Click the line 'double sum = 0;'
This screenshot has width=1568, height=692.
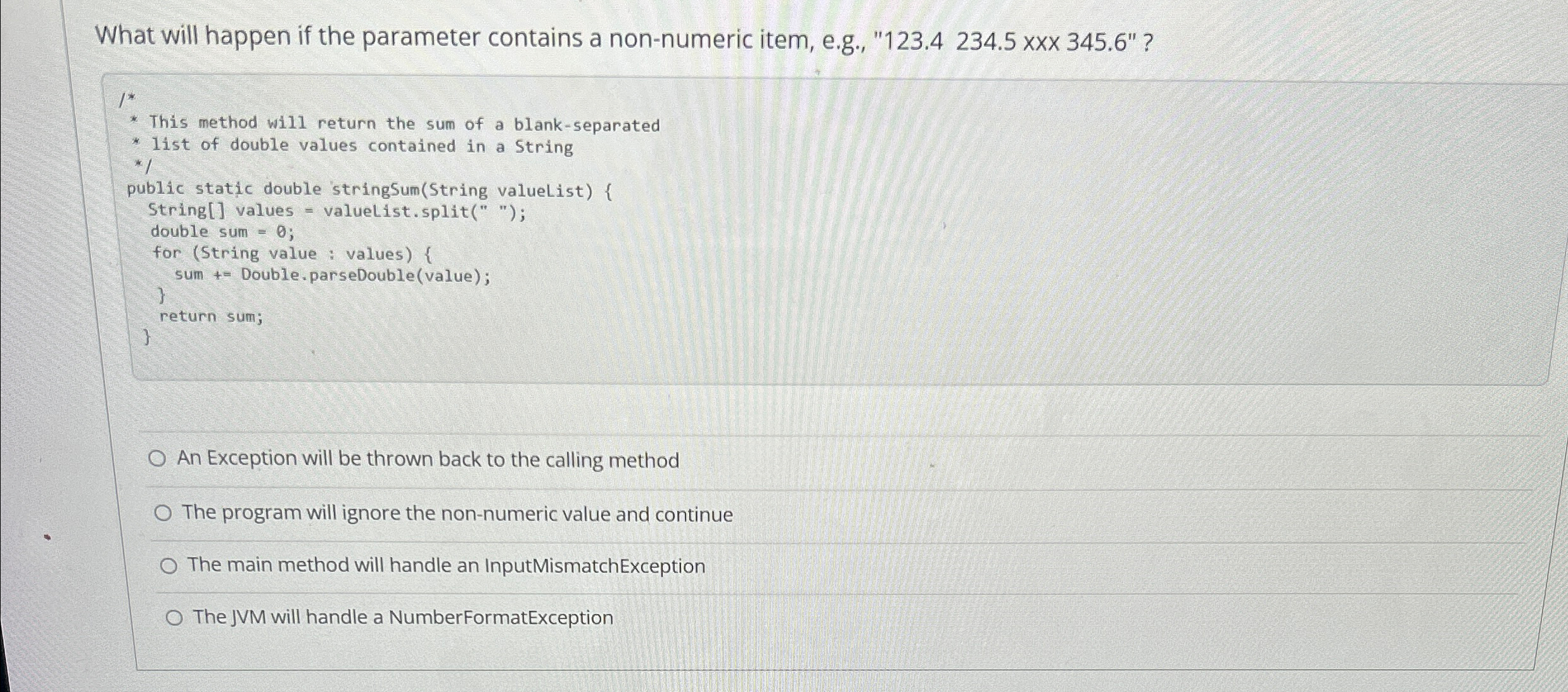[222, 232]
